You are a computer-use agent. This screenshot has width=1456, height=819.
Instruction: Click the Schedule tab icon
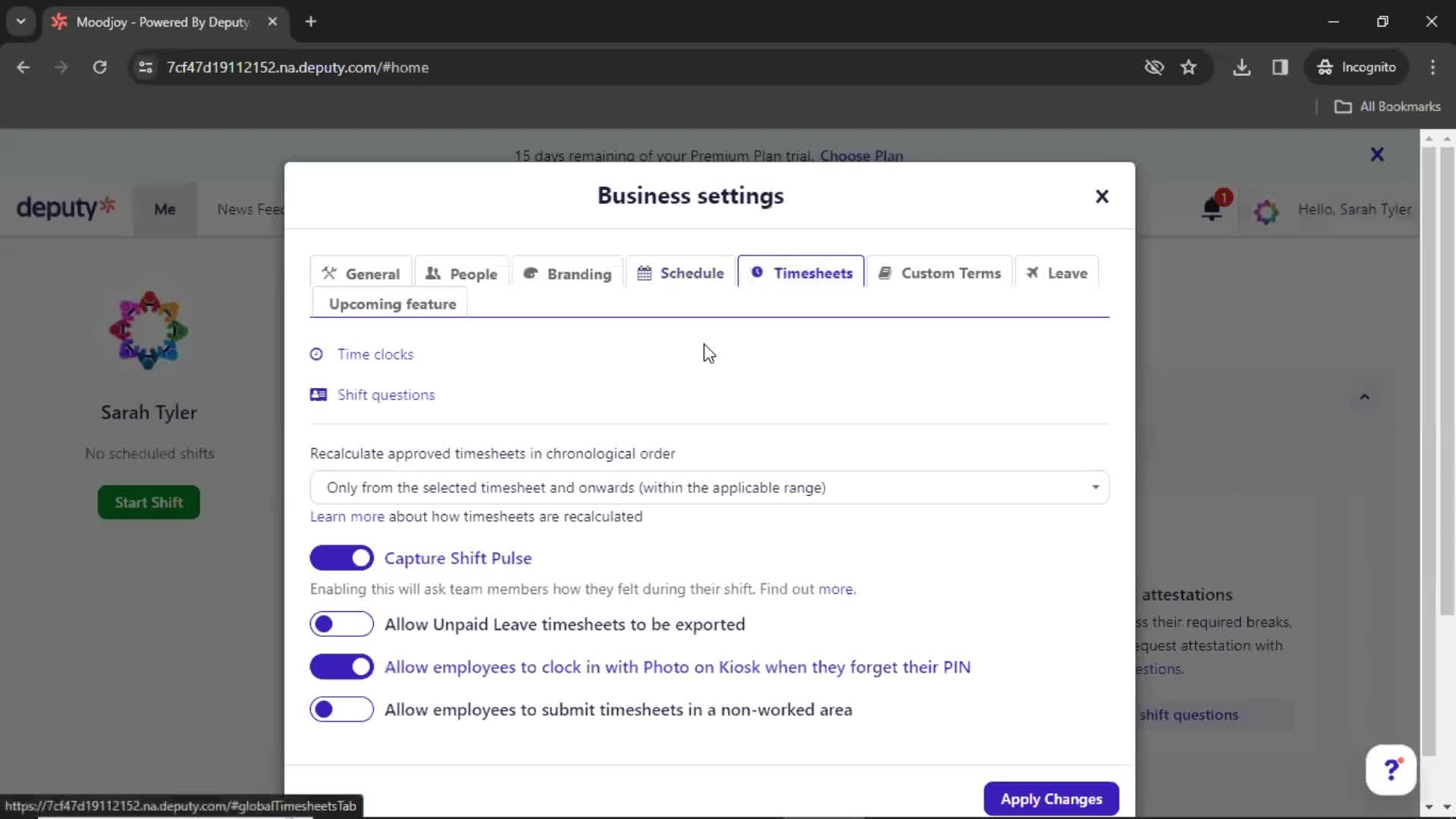click(x=644, y=273)
